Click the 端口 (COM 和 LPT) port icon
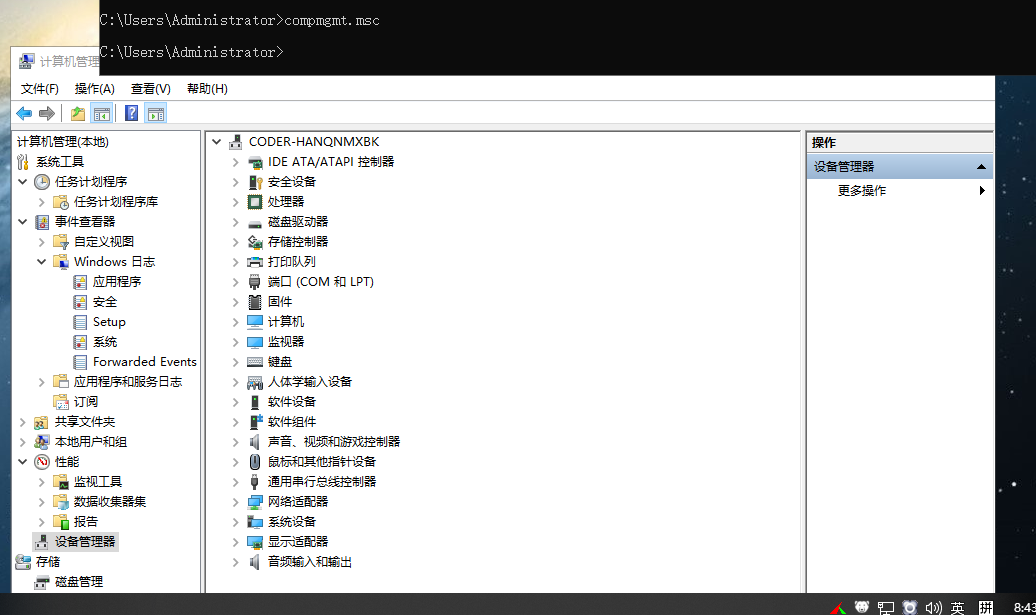1036x615 pixels. click(255, 282)
